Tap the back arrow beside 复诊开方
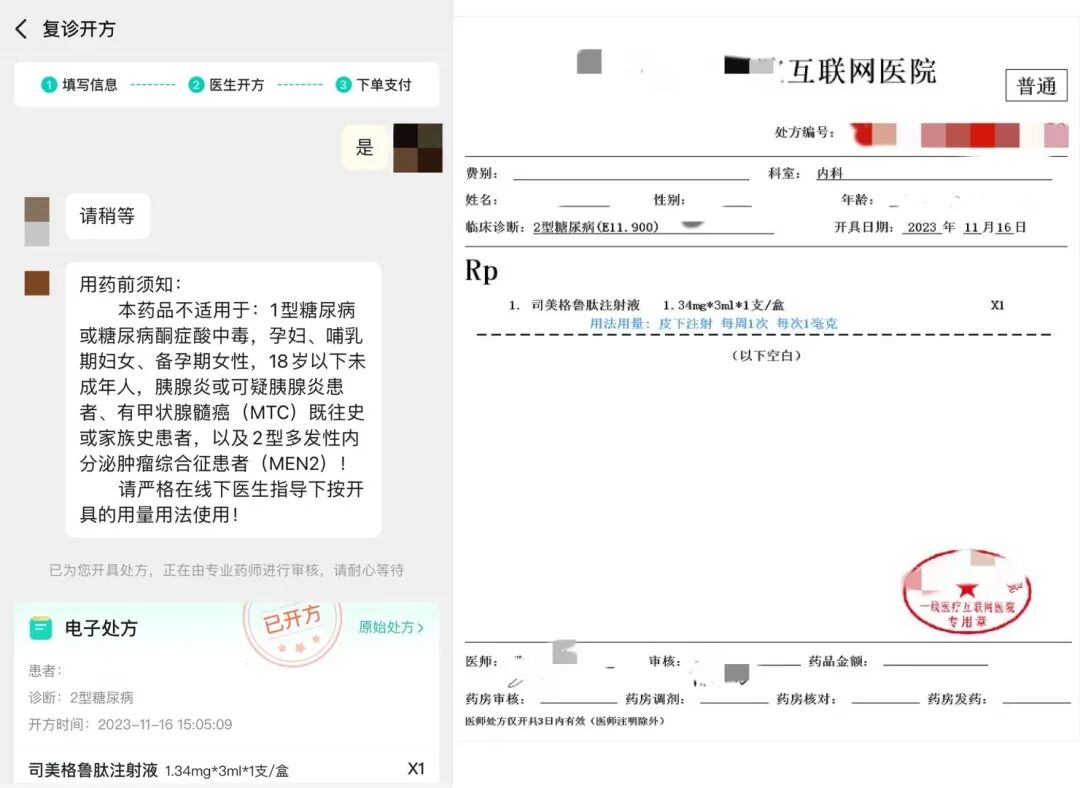The height and width of the screenshot is (788, 1080). point(22,29)
